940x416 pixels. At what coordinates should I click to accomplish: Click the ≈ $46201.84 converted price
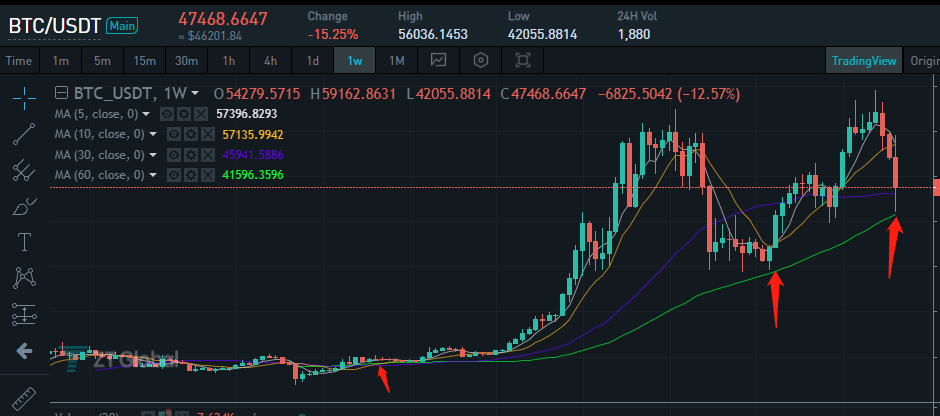pyautogui.click(x=210, y=37)
